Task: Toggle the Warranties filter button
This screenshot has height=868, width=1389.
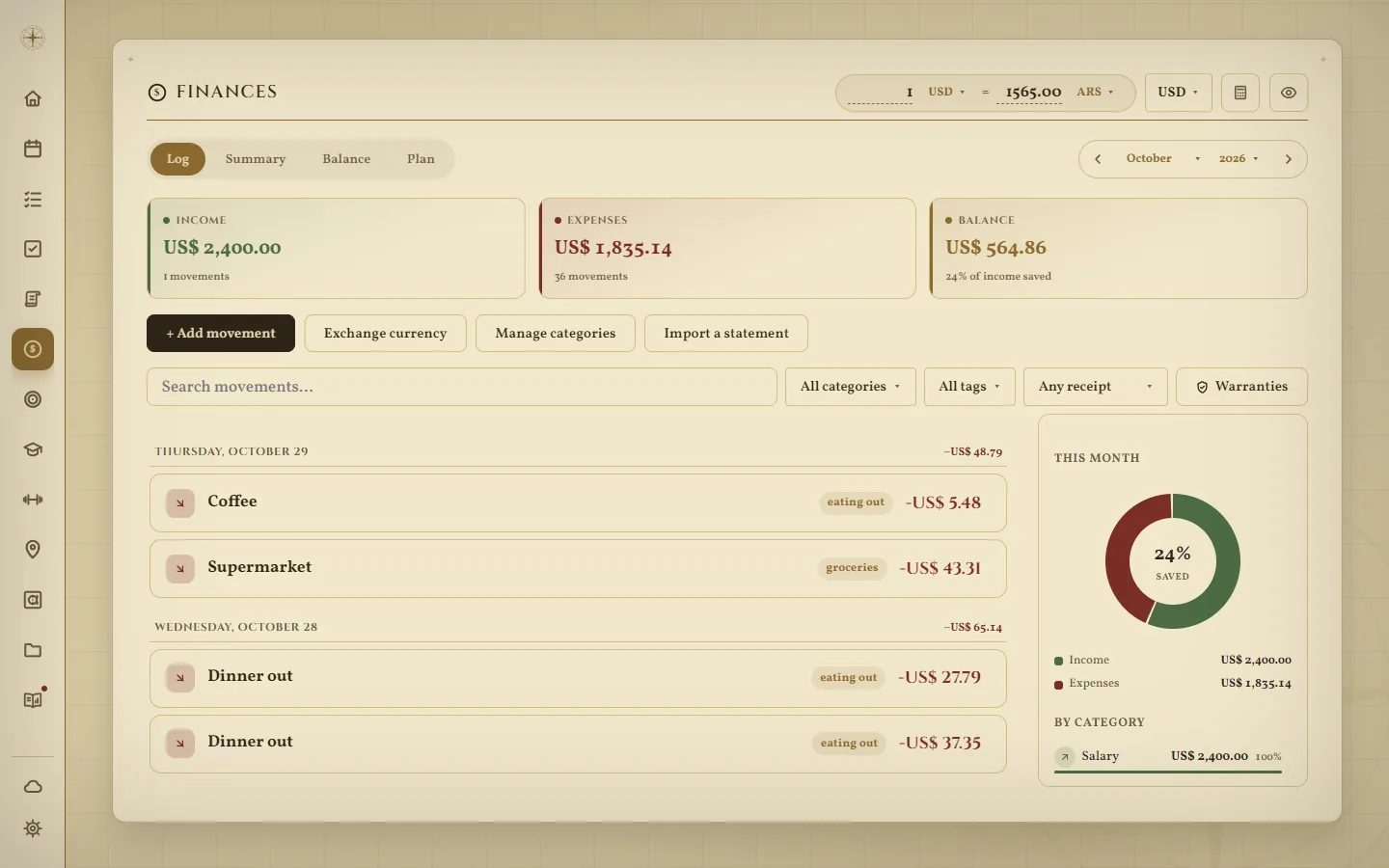Action: pos(1241,387)
